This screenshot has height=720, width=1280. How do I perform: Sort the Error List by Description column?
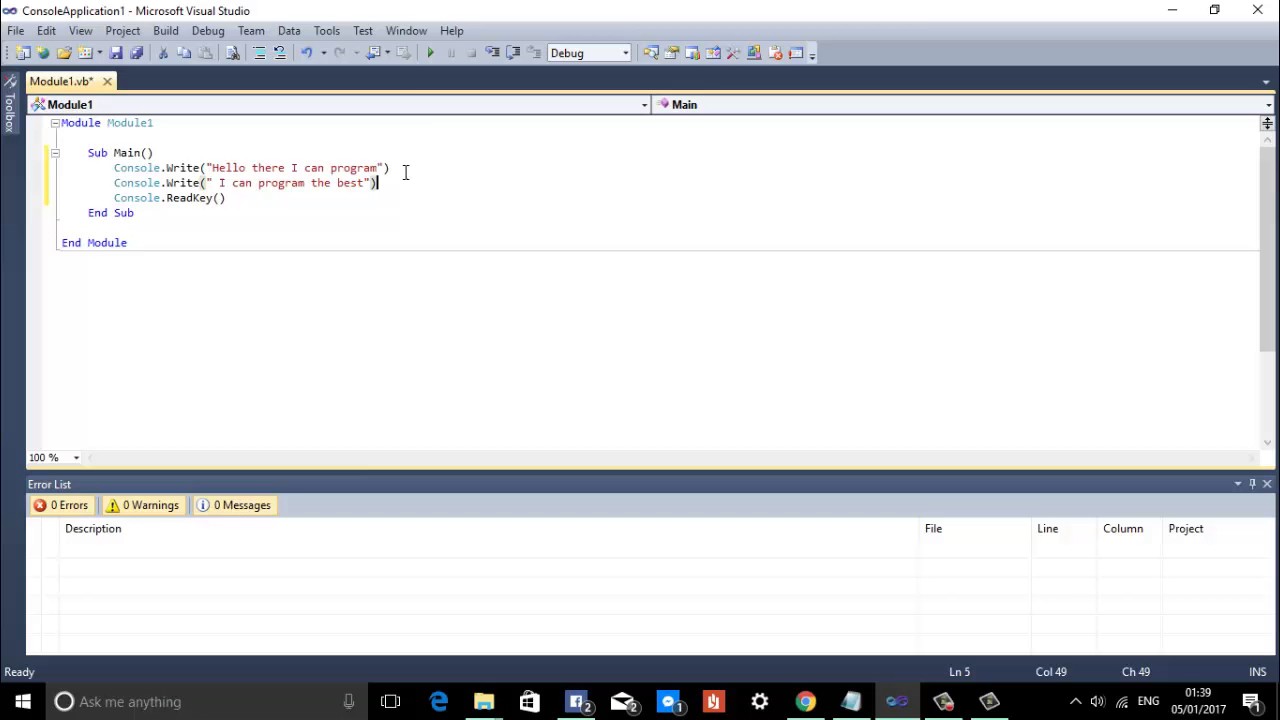point(488,528)
